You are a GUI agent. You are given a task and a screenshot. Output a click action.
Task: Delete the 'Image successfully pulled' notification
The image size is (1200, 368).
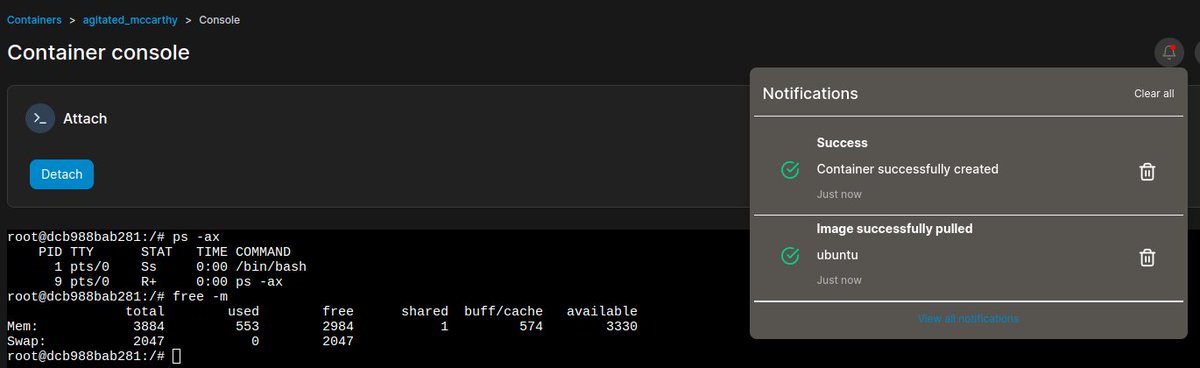coord(1148,258)
